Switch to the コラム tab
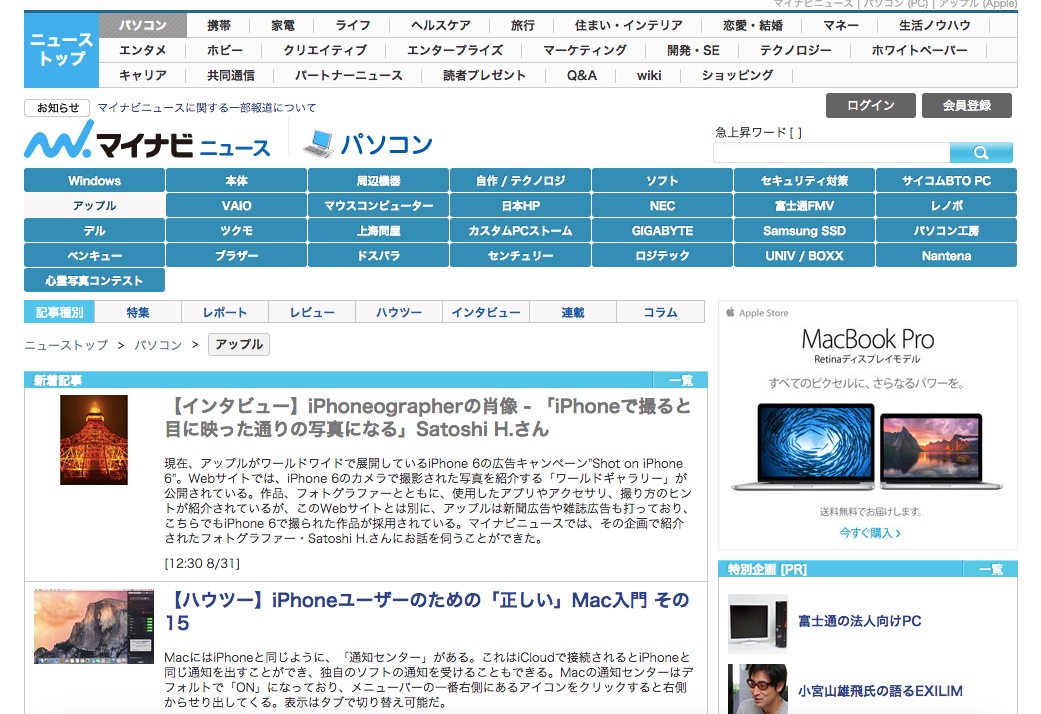Image resolution: width=1041 pixels, height=714 pixels. pyautogui.click(x=661, y=312)
